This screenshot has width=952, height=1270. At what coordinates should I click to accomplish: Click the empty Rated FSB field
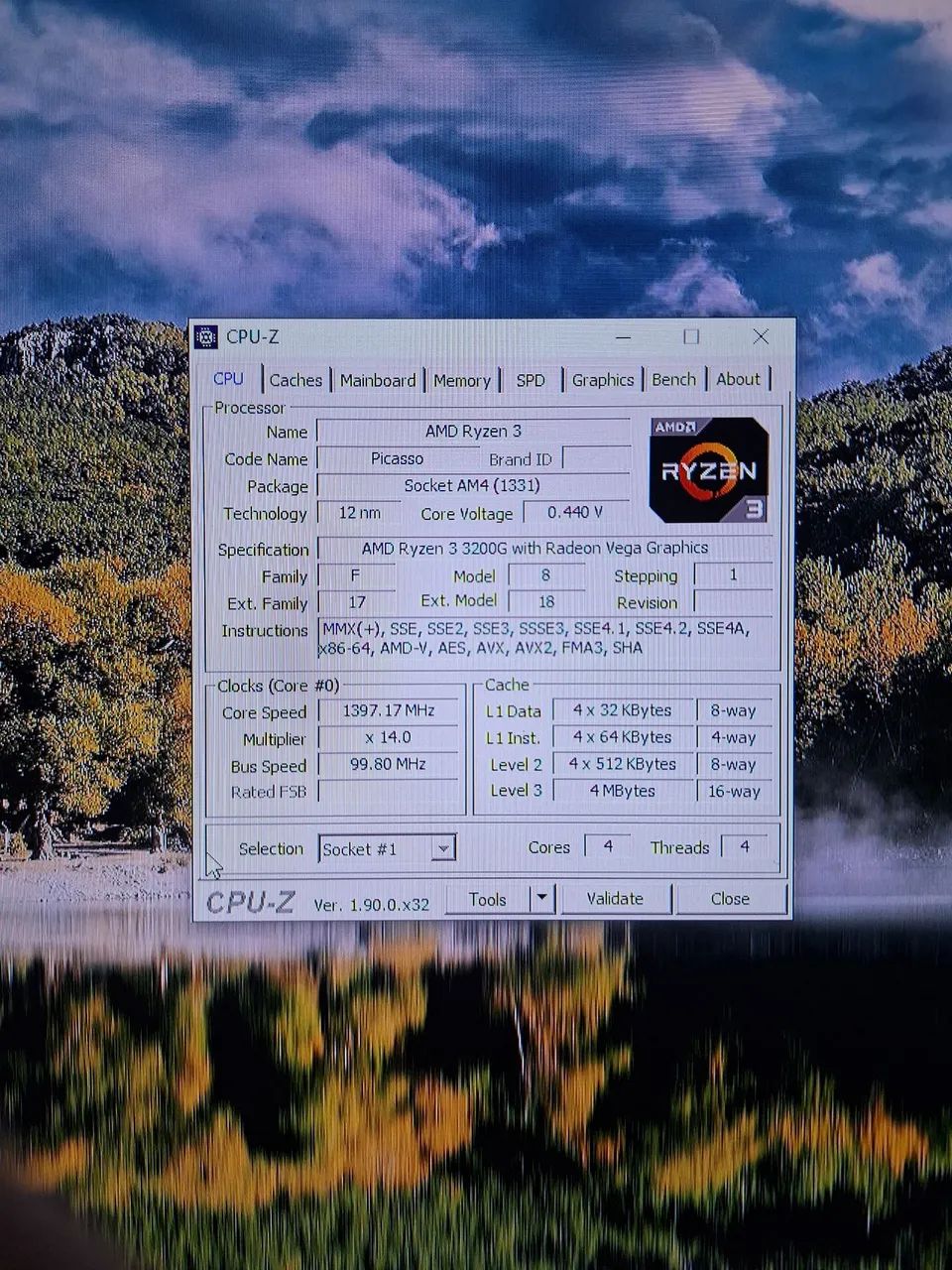388,792
